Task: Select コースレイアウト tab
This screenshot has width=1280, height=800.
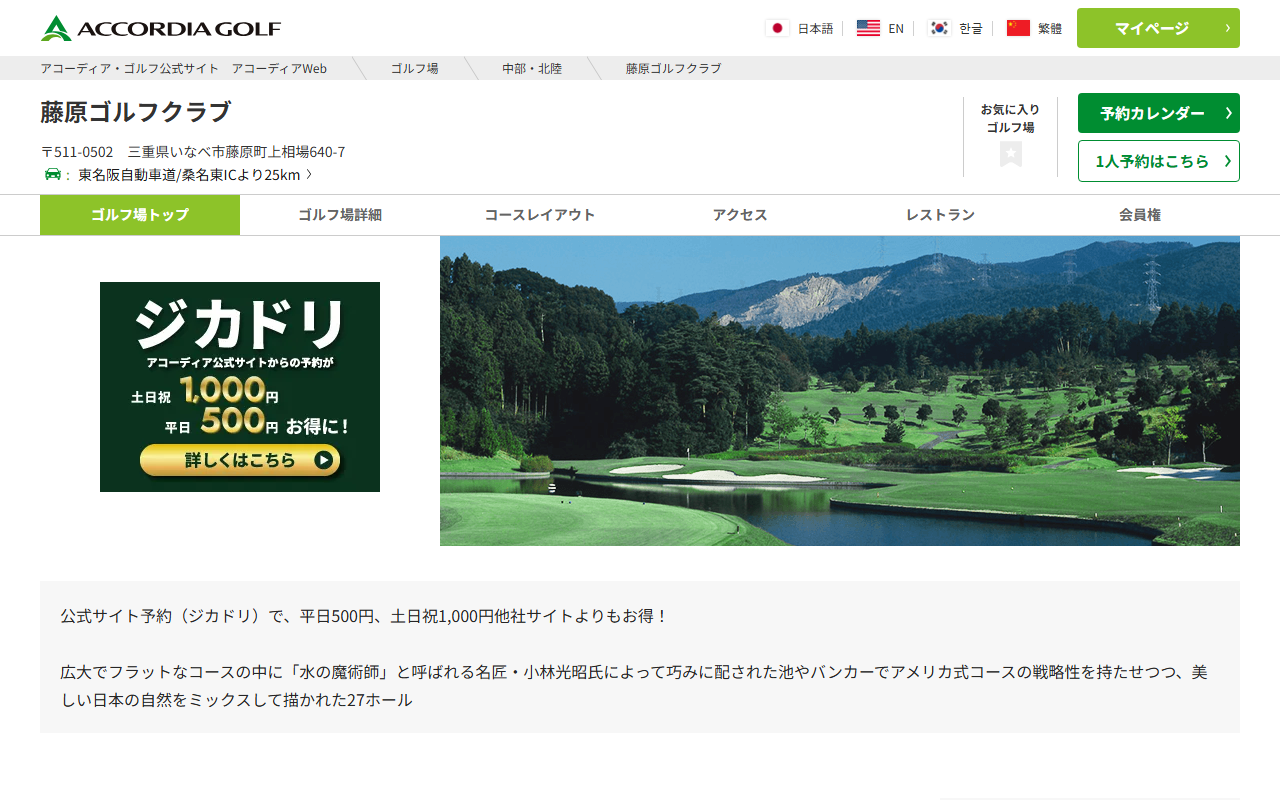Action: tap(540, 215)
